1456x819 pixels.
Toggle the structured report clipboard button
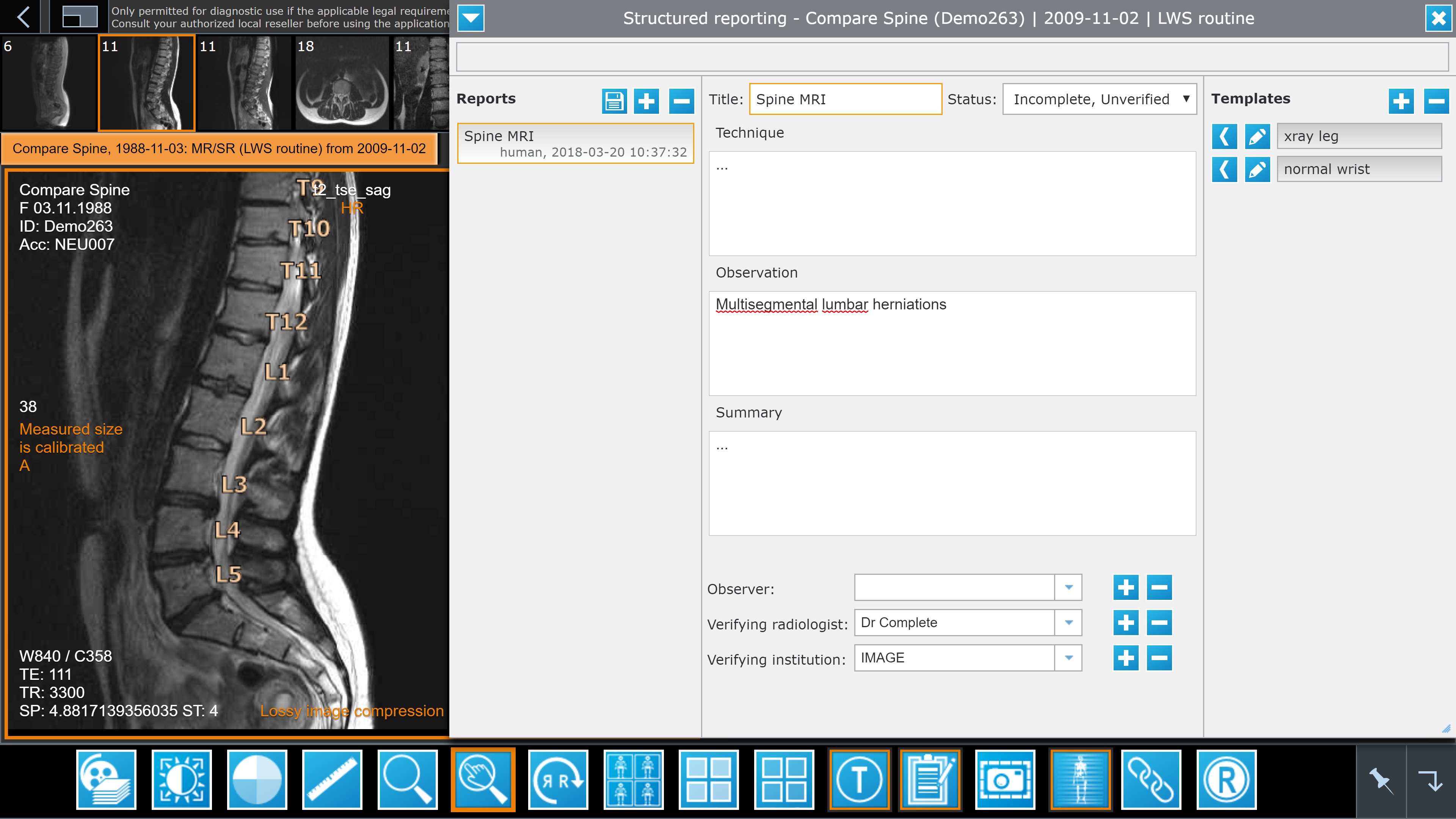pyautogui.click(x=930, y=780)
